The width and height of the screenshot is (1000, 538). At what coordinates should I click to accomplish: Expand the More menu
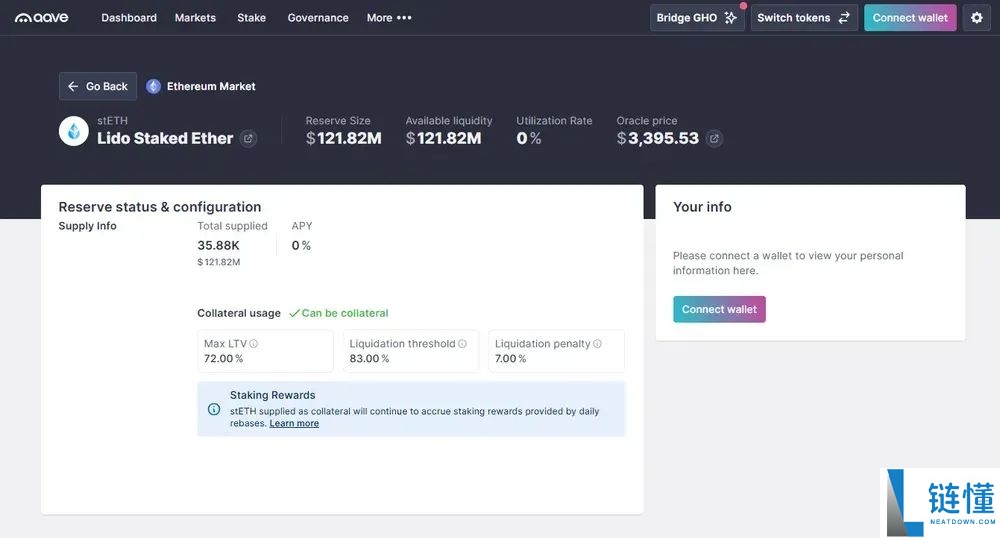389,18
